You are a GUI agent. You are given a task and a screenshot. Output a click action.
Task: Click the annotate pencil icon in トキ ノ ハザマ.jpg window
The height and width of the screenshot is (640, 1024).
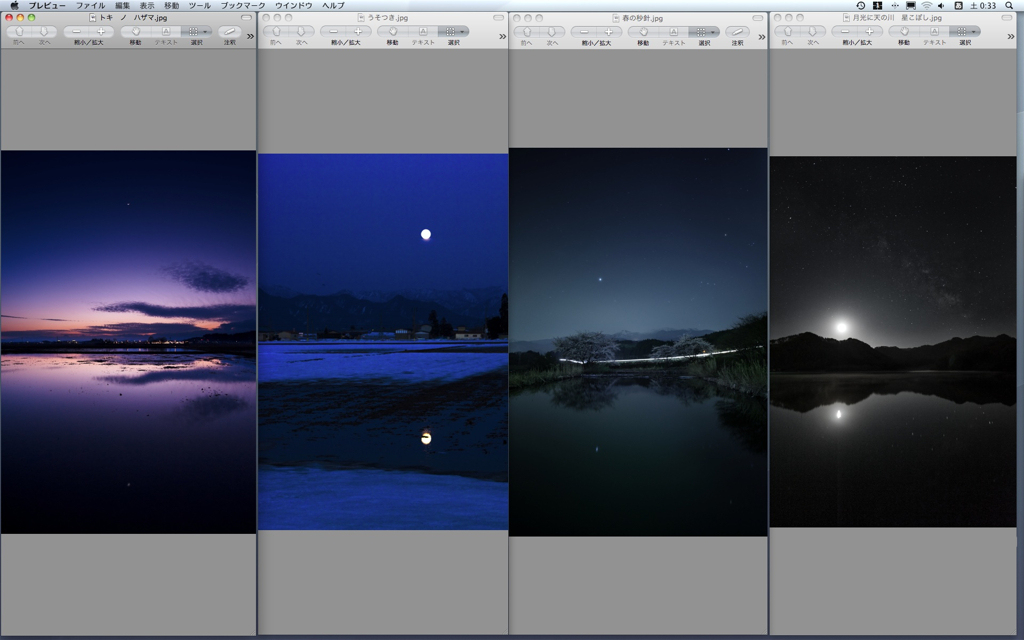coord(230,32)
